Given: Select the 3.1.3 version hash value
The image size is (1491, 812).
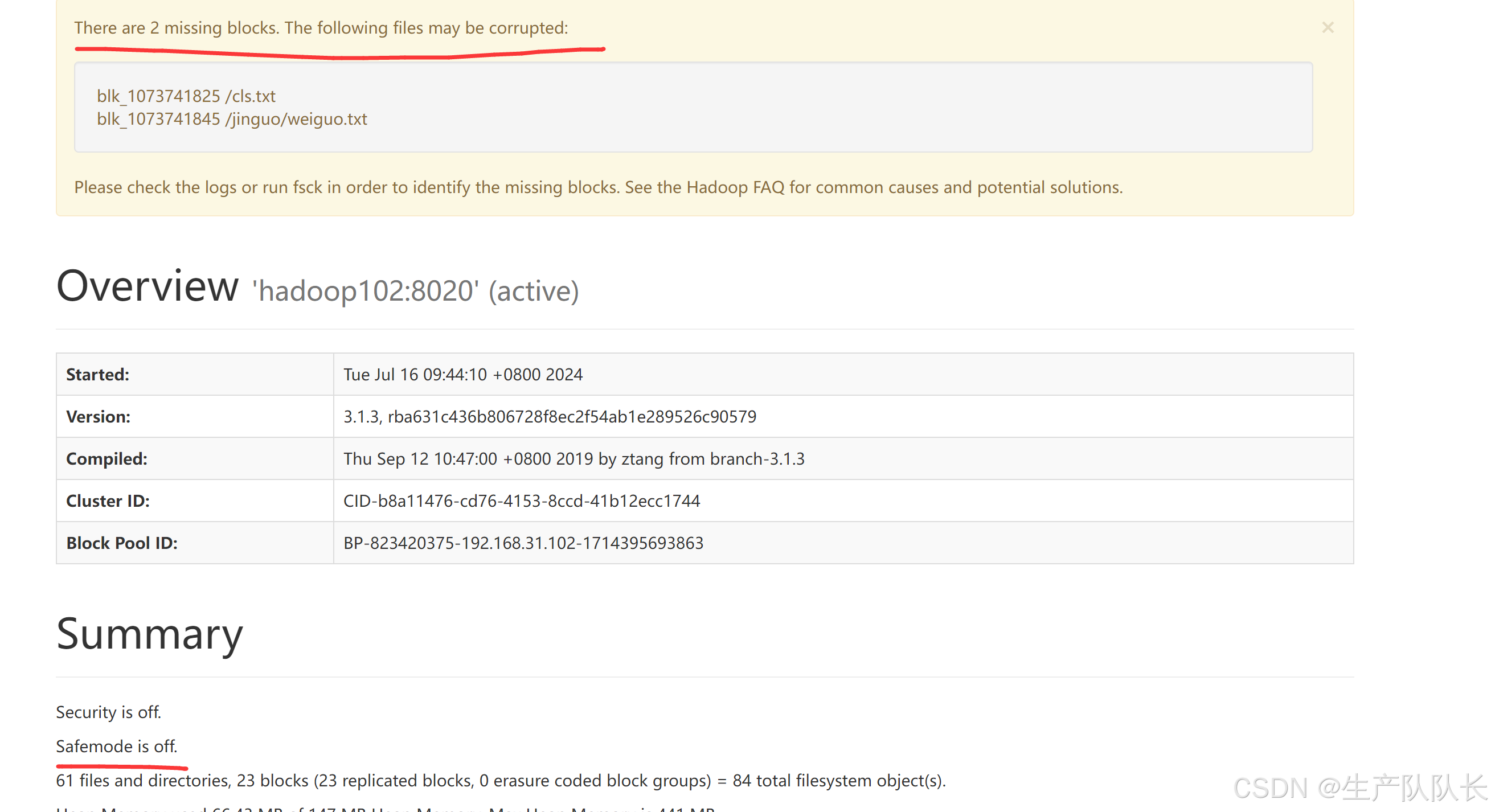Looking at the screenshot, I should point(550,417).
